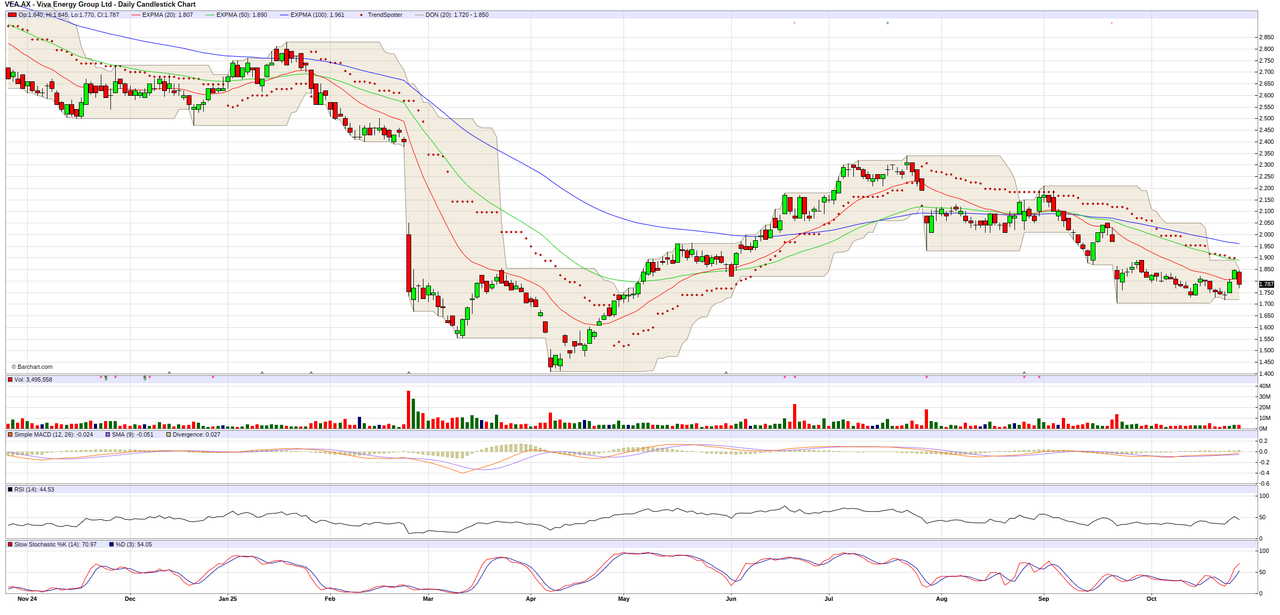The height and width of the screenshot is (615, 1280).
Task: Click the current price tag 1.787
Action: [x=1266, y=284]
